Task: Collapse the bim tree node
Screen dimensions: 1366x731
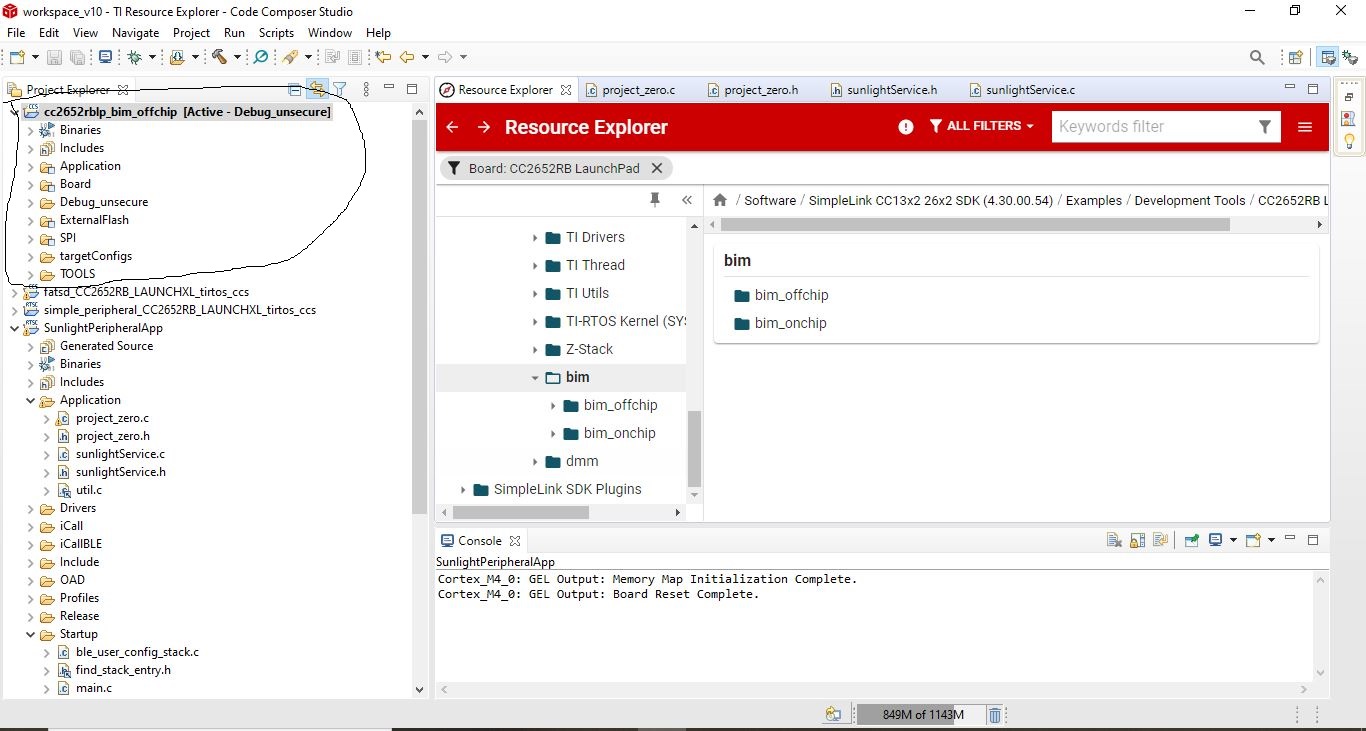Action: [x=535, y=378]
